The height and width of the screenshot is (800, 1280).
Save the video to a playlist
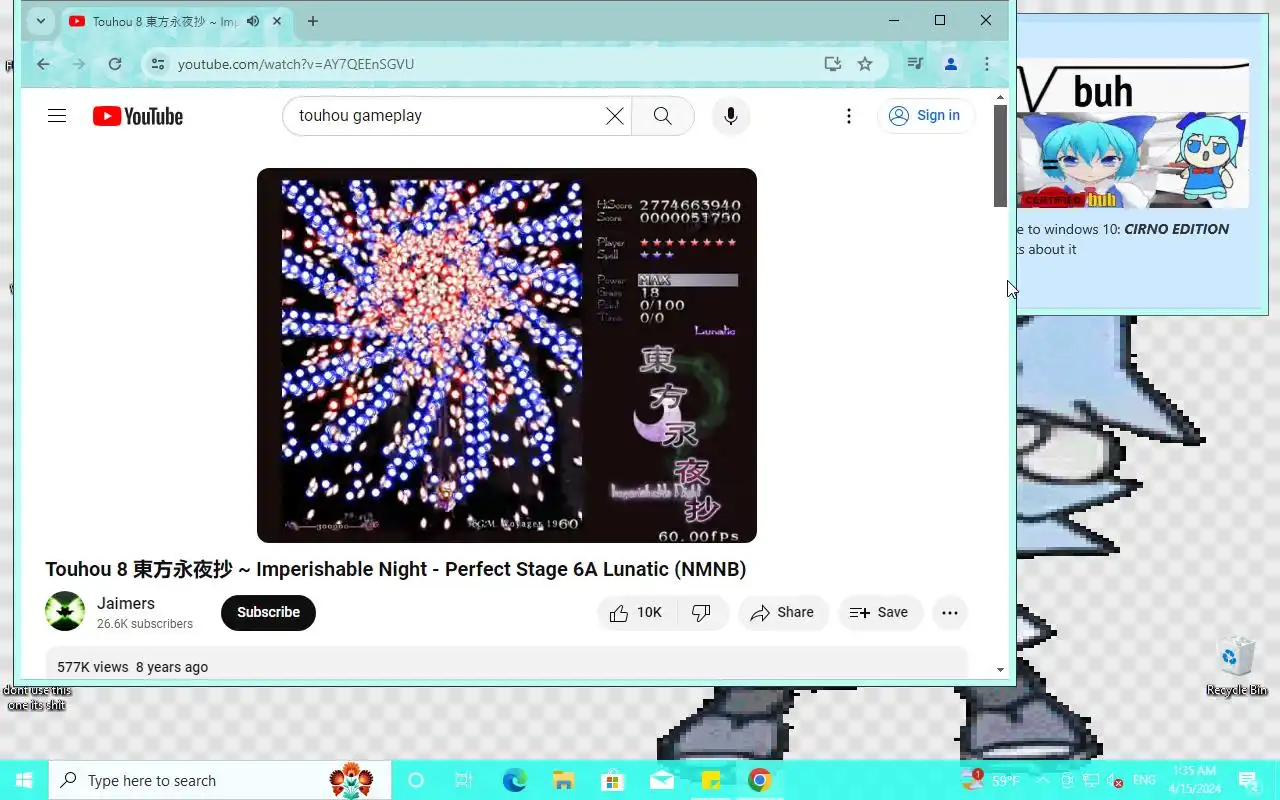[x=880, y=612]
